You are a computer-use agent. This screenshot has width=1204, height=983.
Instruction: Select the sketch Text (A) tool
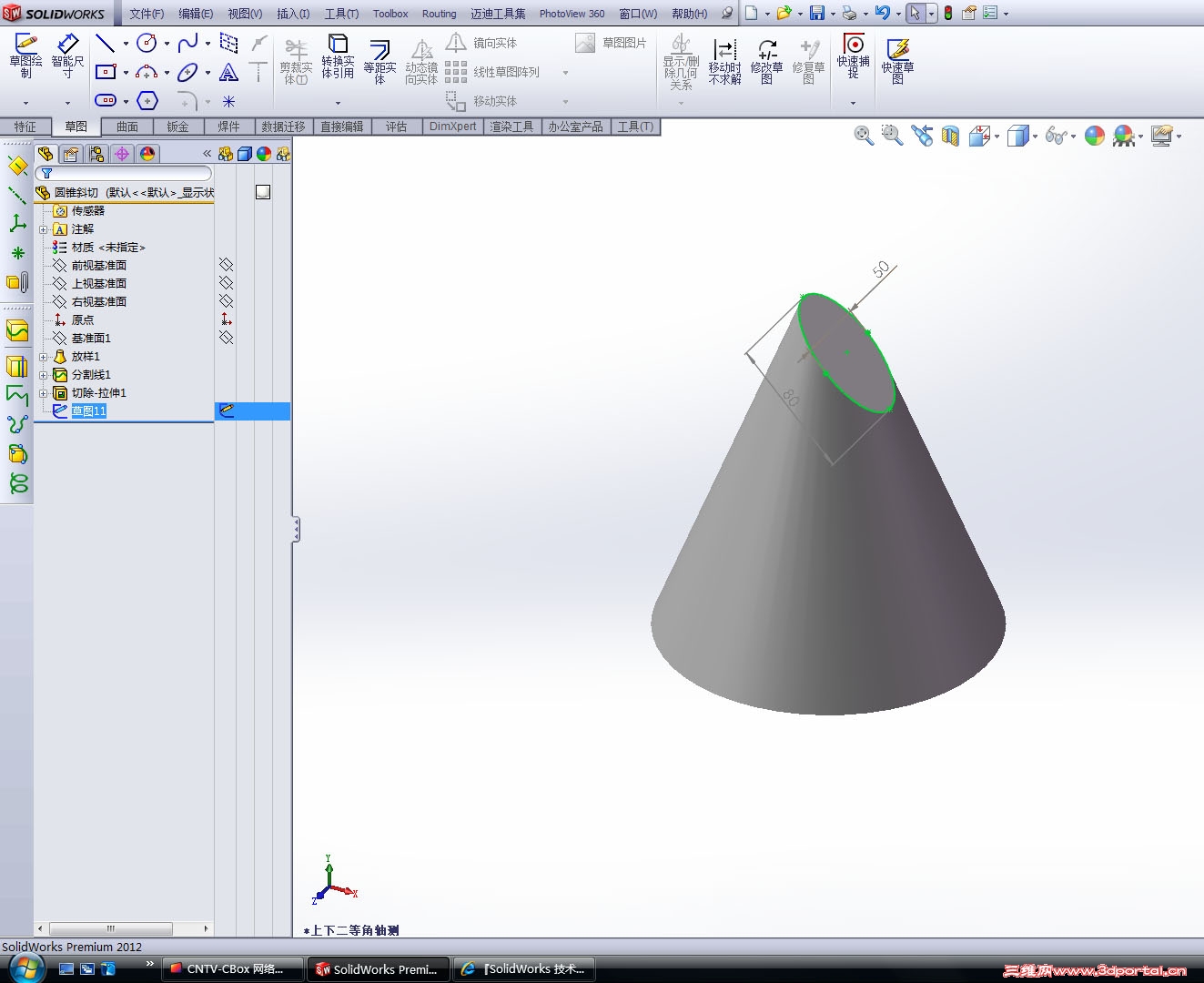click(x=229, y=72)
